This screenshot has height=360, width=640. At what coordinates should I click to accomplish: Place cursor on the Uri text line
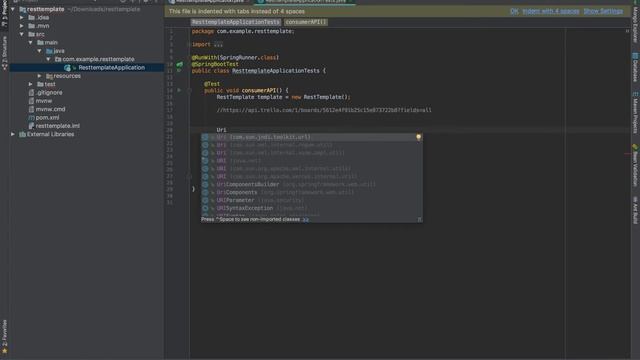point(221,130)
